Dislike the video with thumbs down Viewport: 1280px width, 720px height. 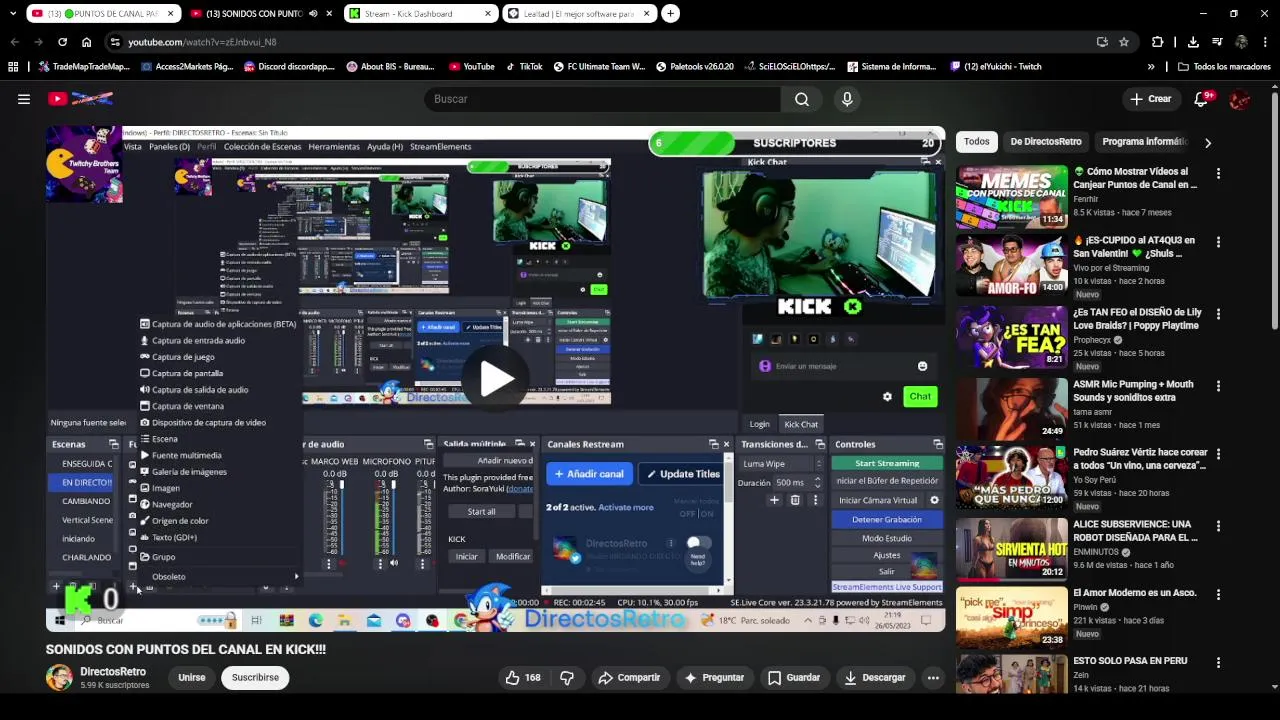tap(567, 677)
